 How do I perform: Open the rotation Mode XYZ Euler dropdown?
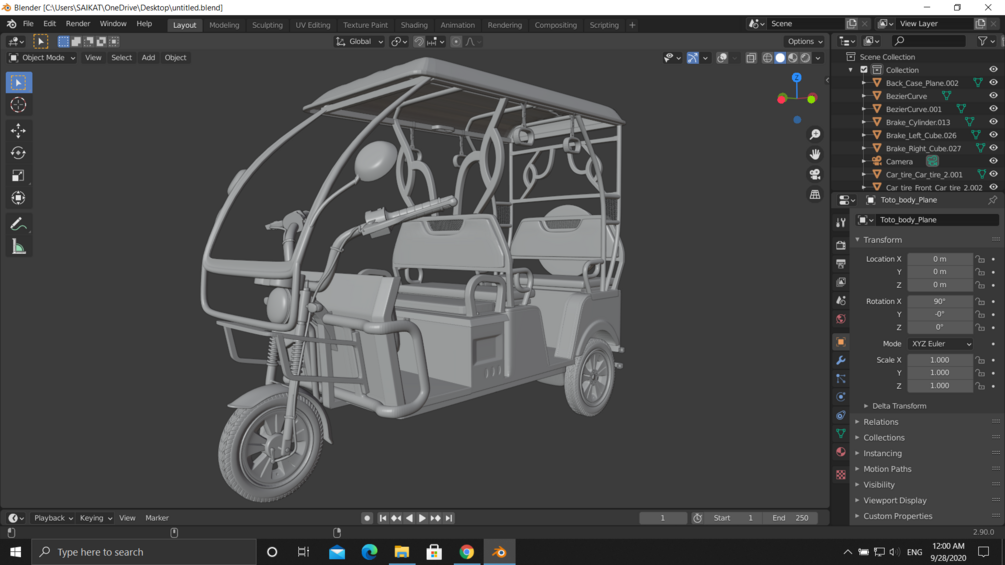pyautogui.click(x=940, y=344)
